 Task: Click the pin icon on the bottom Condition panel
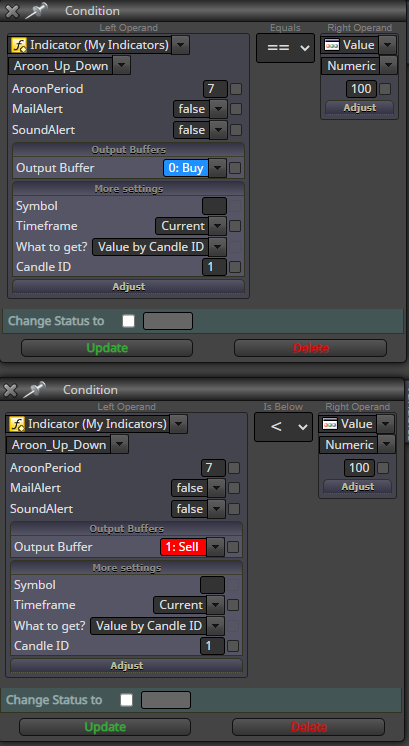tap(35, 390)
